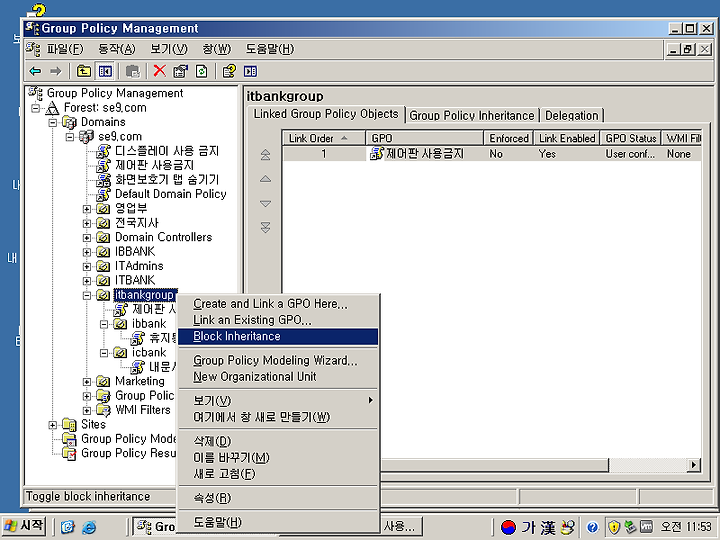
Task: Toggle the Show/Hide console tree icon
Action: click(x=105, y=71)
